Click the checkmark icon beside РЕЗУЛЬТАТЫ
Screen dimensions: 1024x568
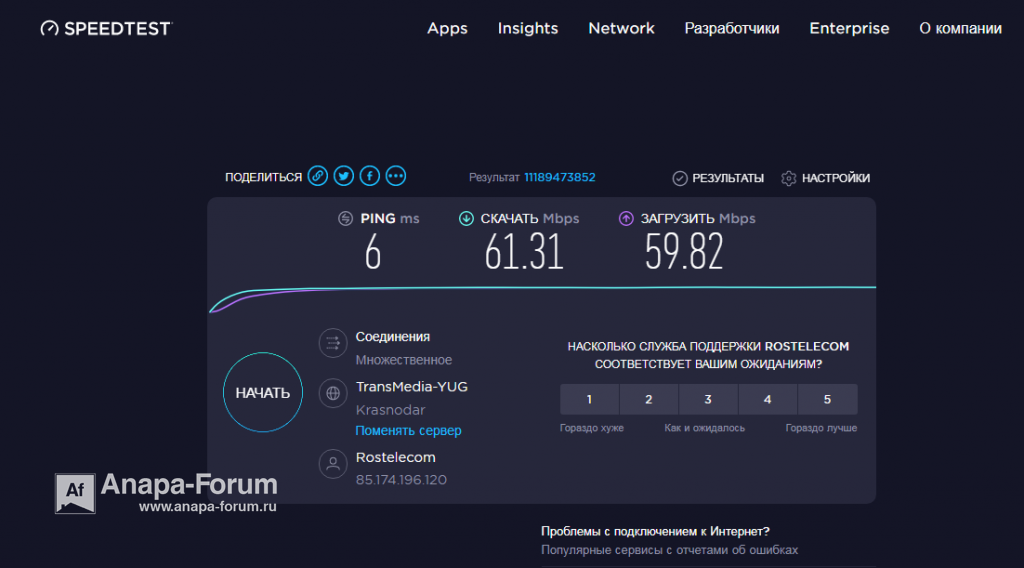coord(680,178)
